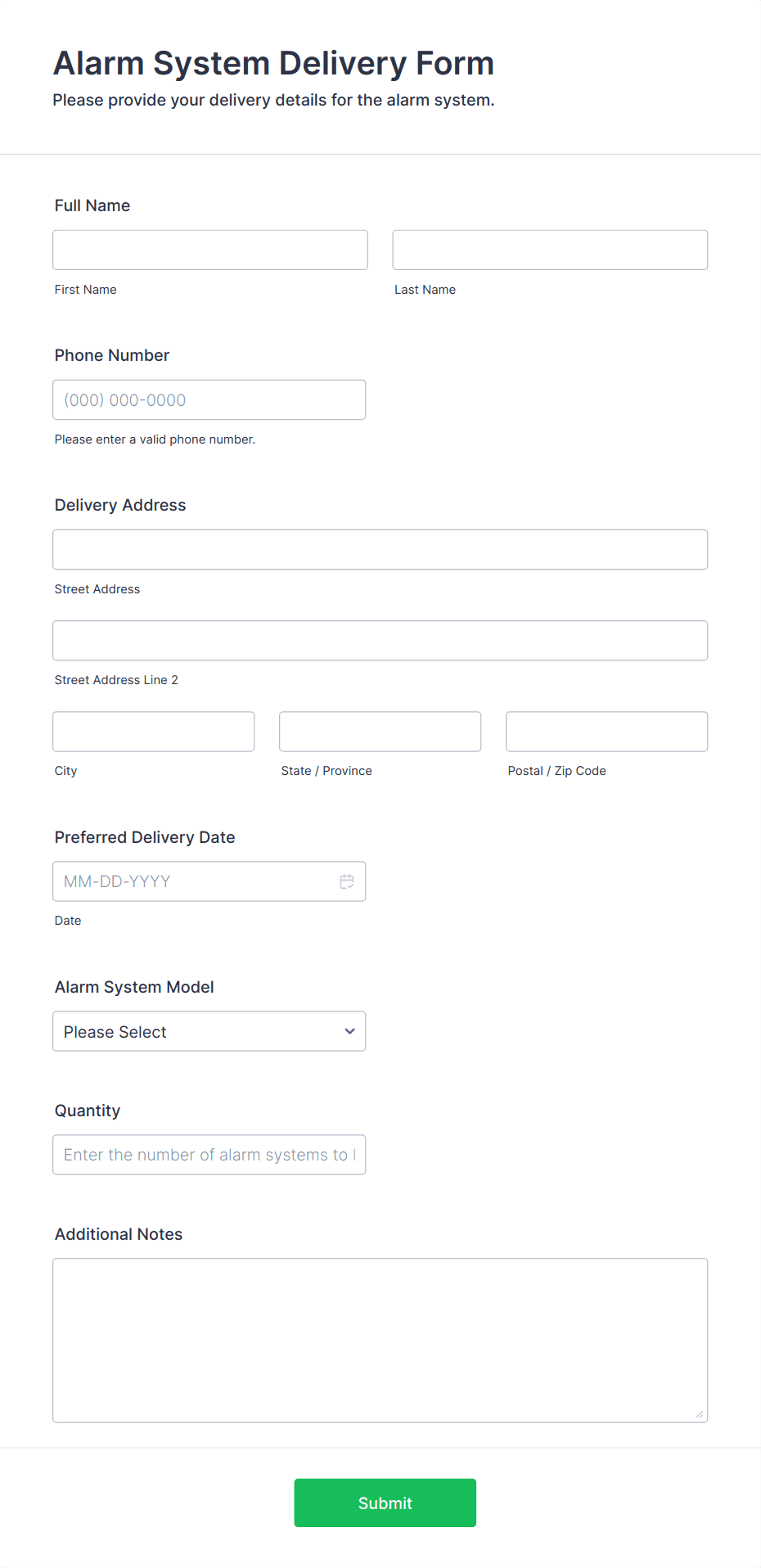Image resolution: width=761 pixels, height=1568 pixels.
Task: Focus the Quantity input field
Action: [209, 1155]
